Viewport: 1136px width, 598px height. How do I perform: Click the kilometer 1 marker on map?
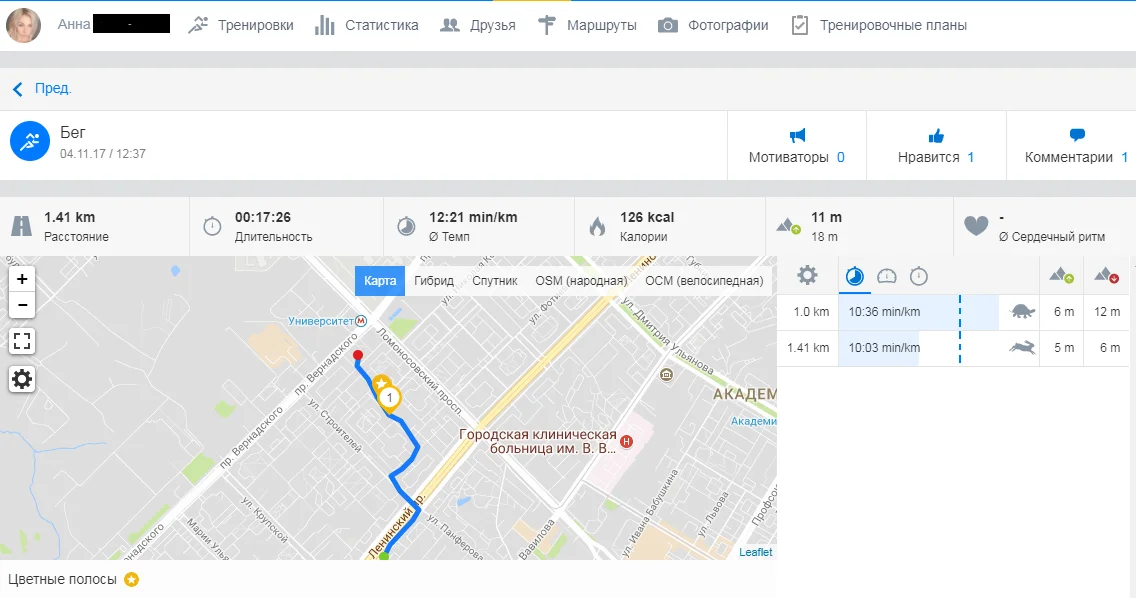click(390, 398)
